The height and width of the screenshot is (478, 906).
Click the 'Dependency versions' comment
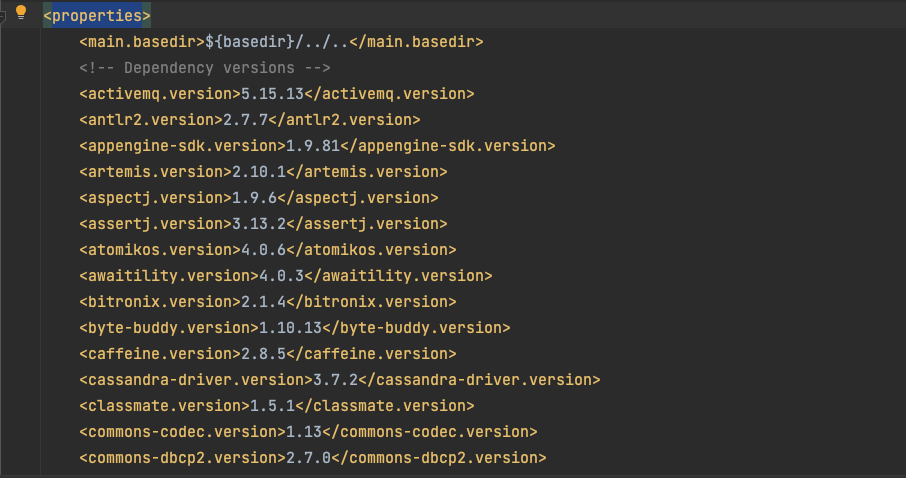click(x=205, y=68)
